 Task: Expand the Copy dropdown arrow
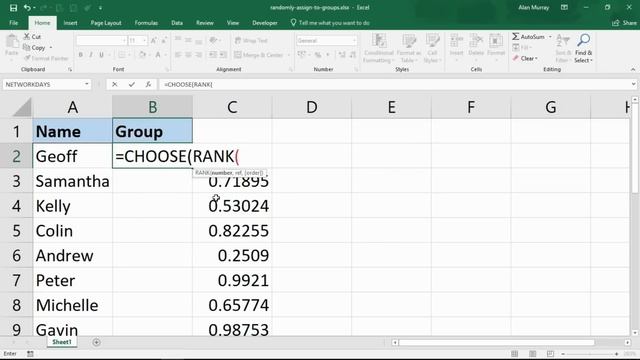click(x=51, y=48)
